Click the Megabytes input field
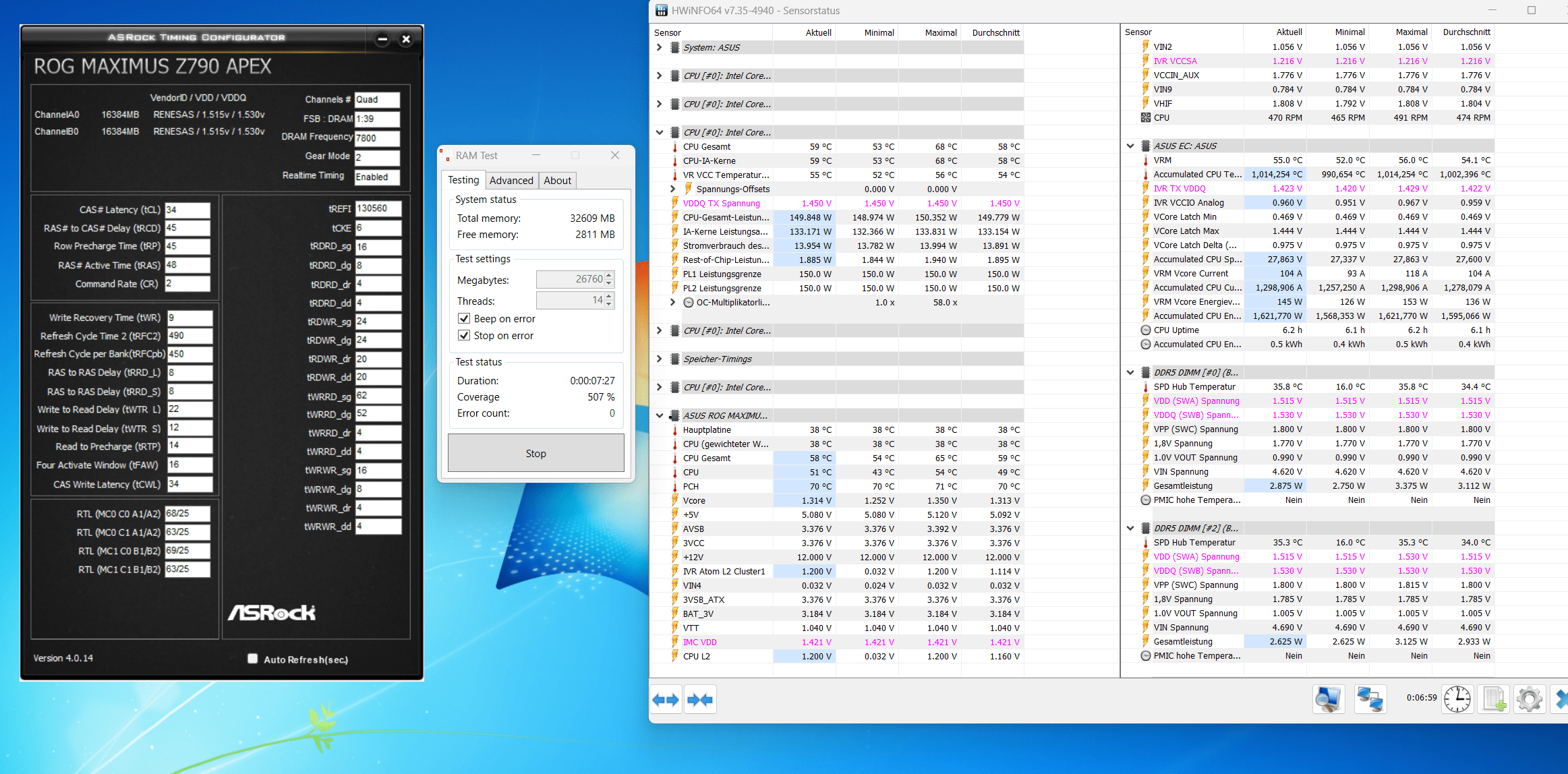Image resolution: width=1568 pixels, height=774 pixels. tap(571, 279)
